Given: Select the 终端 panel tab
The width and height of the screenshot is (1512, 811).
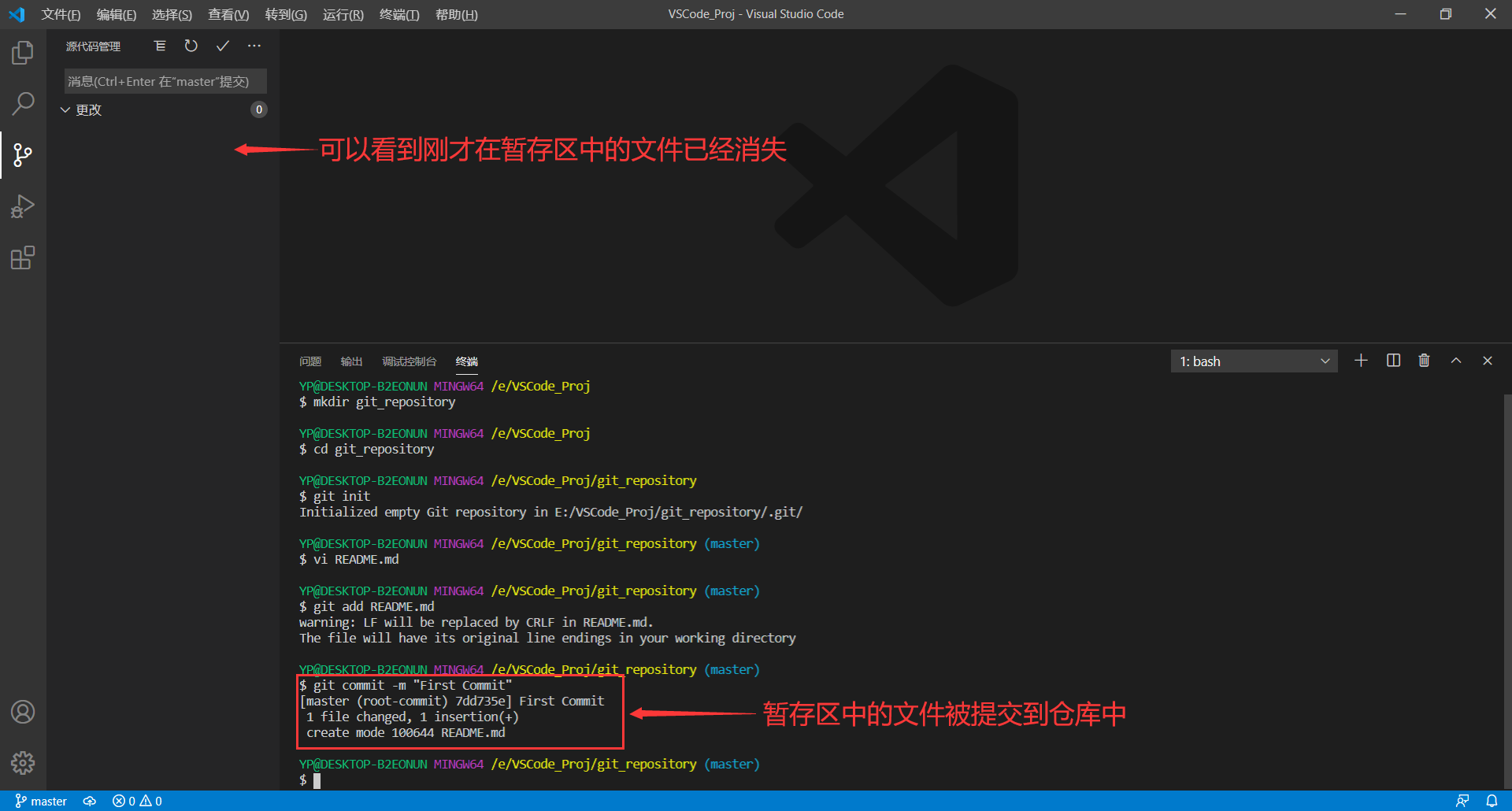Looking at the screenshot, I should pyautogui.click(x=467, y=361).
